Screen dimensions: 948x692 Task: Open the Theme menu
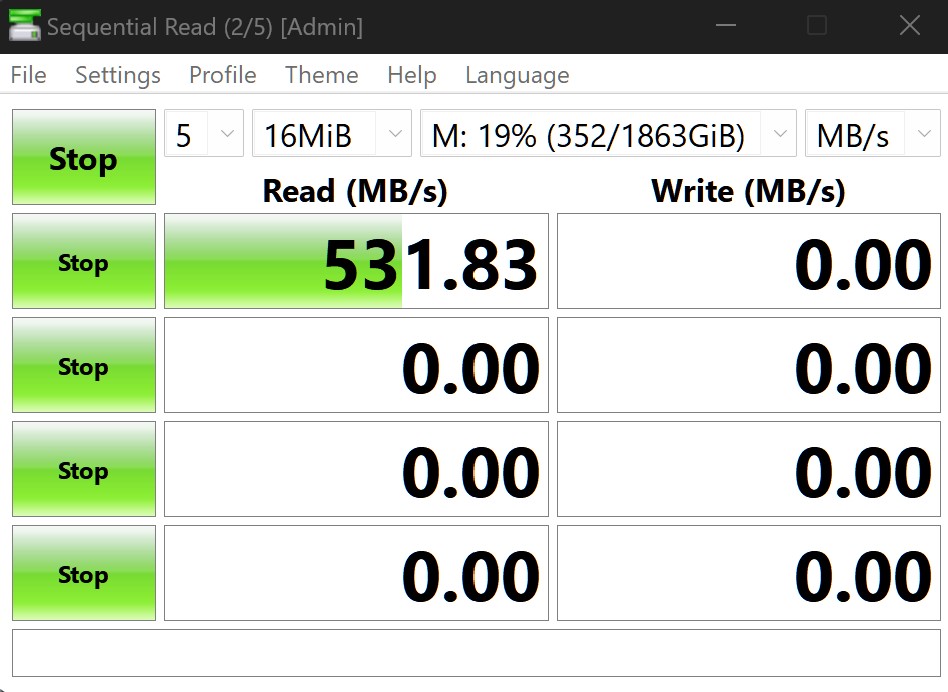click(322, 75)
